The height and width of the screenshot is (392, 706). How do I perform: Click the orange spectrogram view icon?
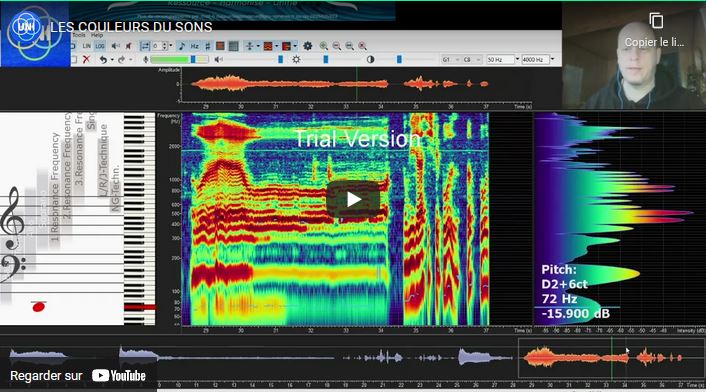click(220, 46)
